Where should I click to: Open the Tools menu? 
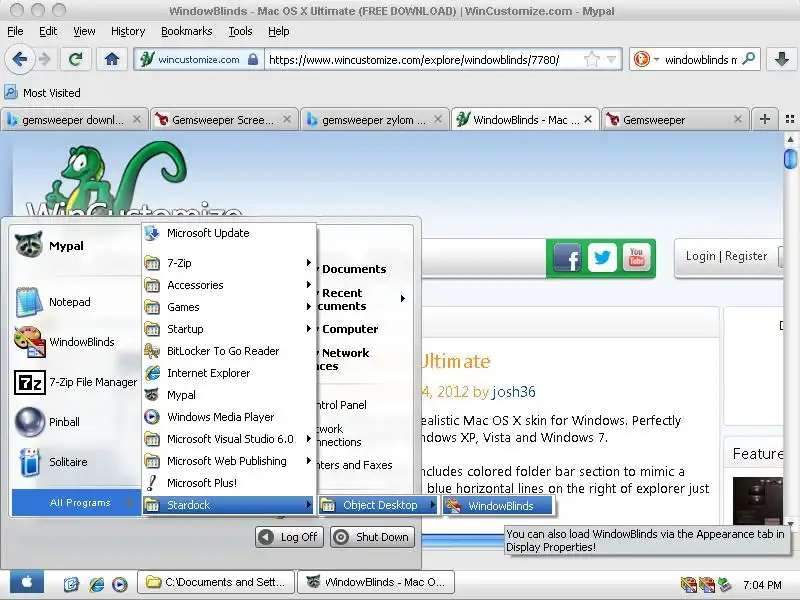[x=240, y=31]
